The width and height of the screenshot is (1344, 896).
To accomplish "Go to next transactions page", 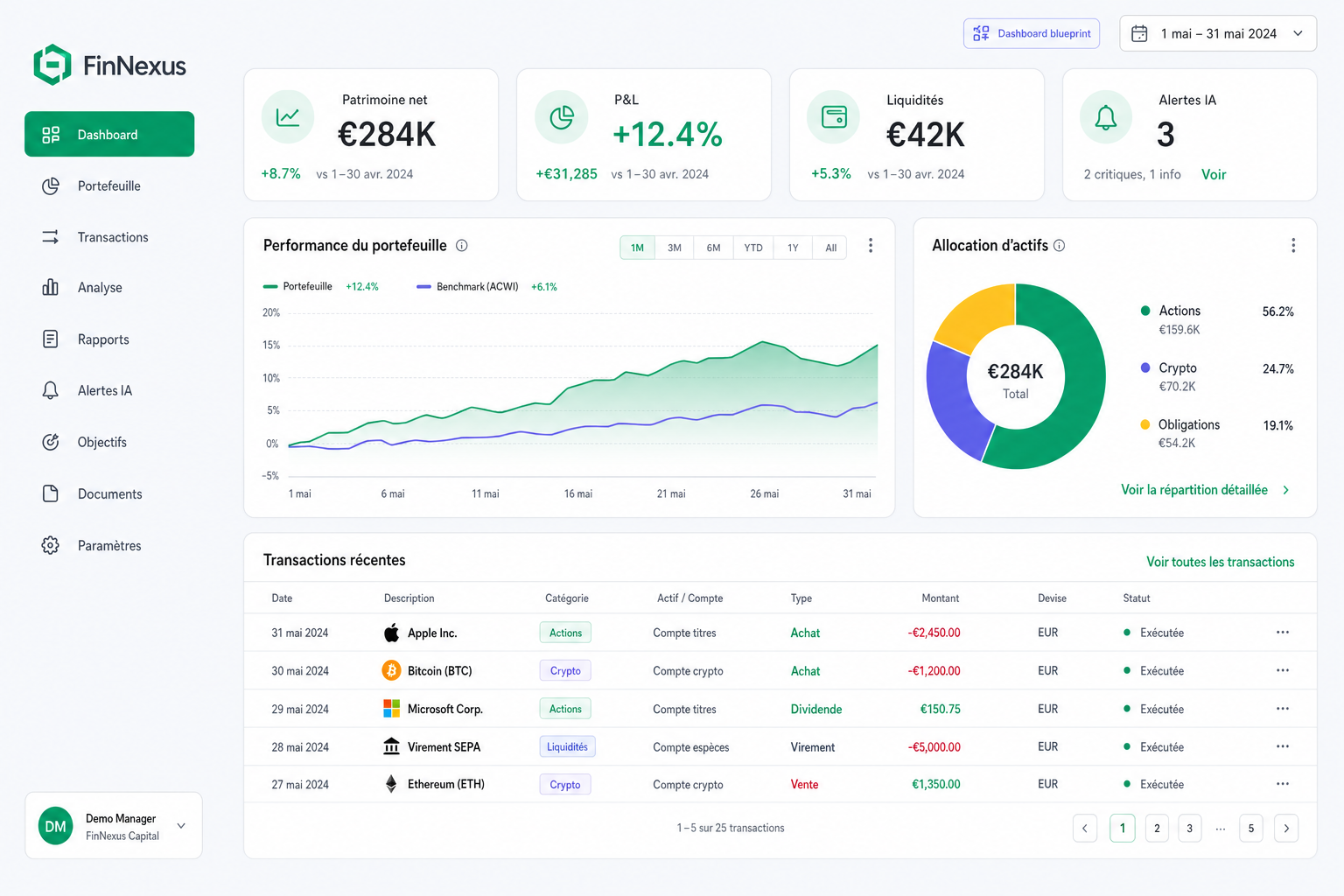I will pyautogui.click(x=1286, y=828).
